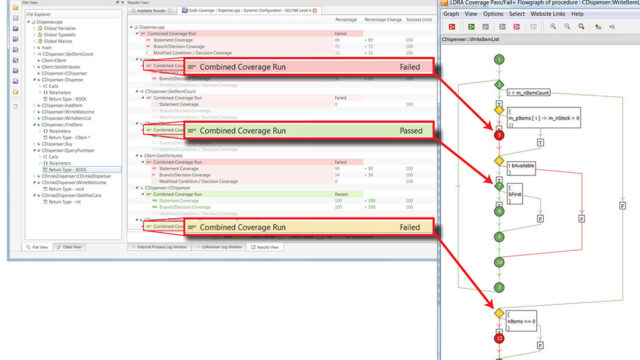Select Return Type - void tree item
This screenshot has width=640, height=360.
click(66, 189)
